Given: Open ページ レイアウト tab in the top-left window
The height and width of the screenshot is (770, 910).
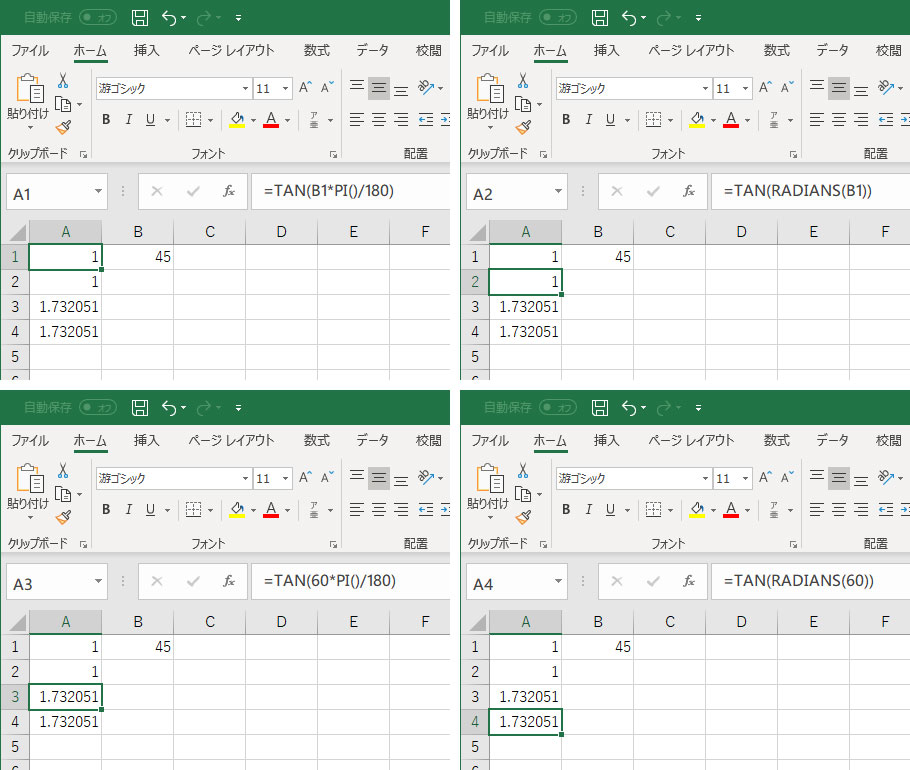Looking at the screenshot, I should pos(231,50).
